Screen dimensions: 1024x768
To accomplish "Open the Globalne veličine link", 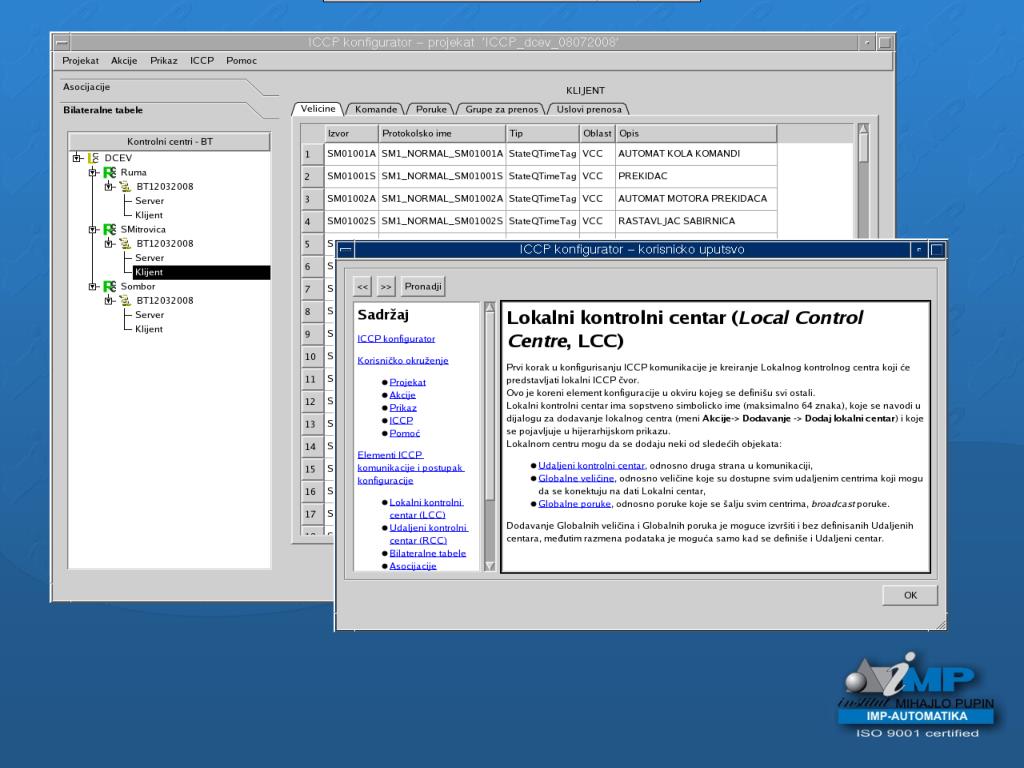I will pyautogui.click(x=577, y=479).
